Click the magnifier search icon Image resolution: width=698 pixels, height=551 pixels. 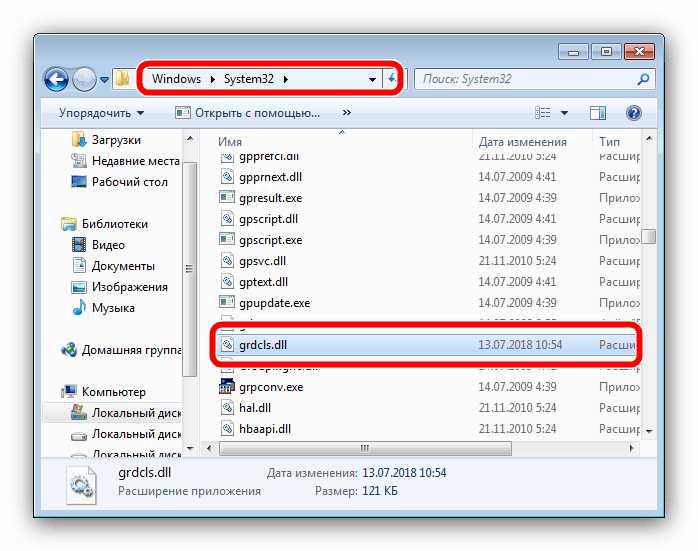pos(643,79)
